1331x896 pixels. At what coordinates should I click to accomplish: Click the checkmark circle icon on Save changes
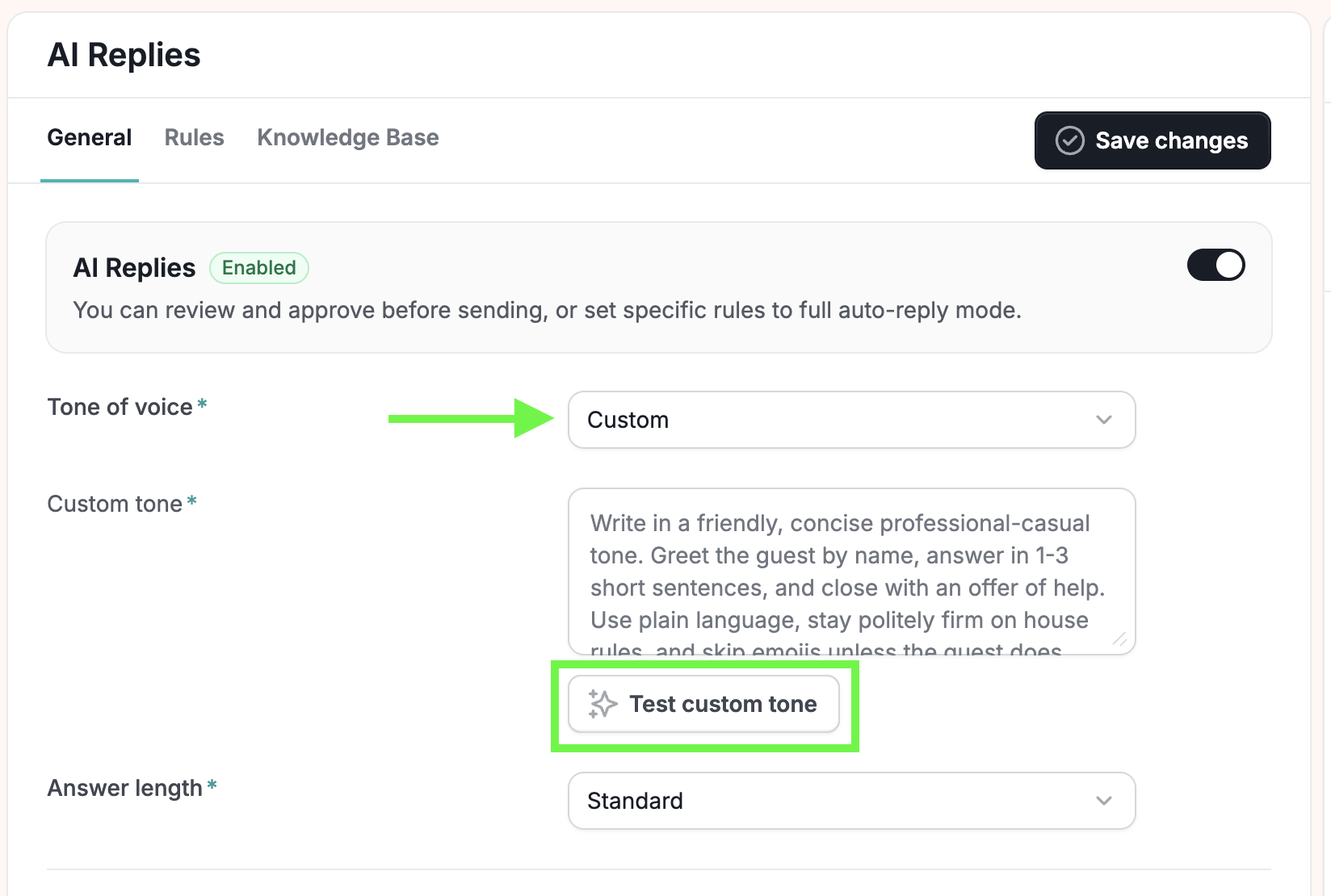coord(1069,140)
